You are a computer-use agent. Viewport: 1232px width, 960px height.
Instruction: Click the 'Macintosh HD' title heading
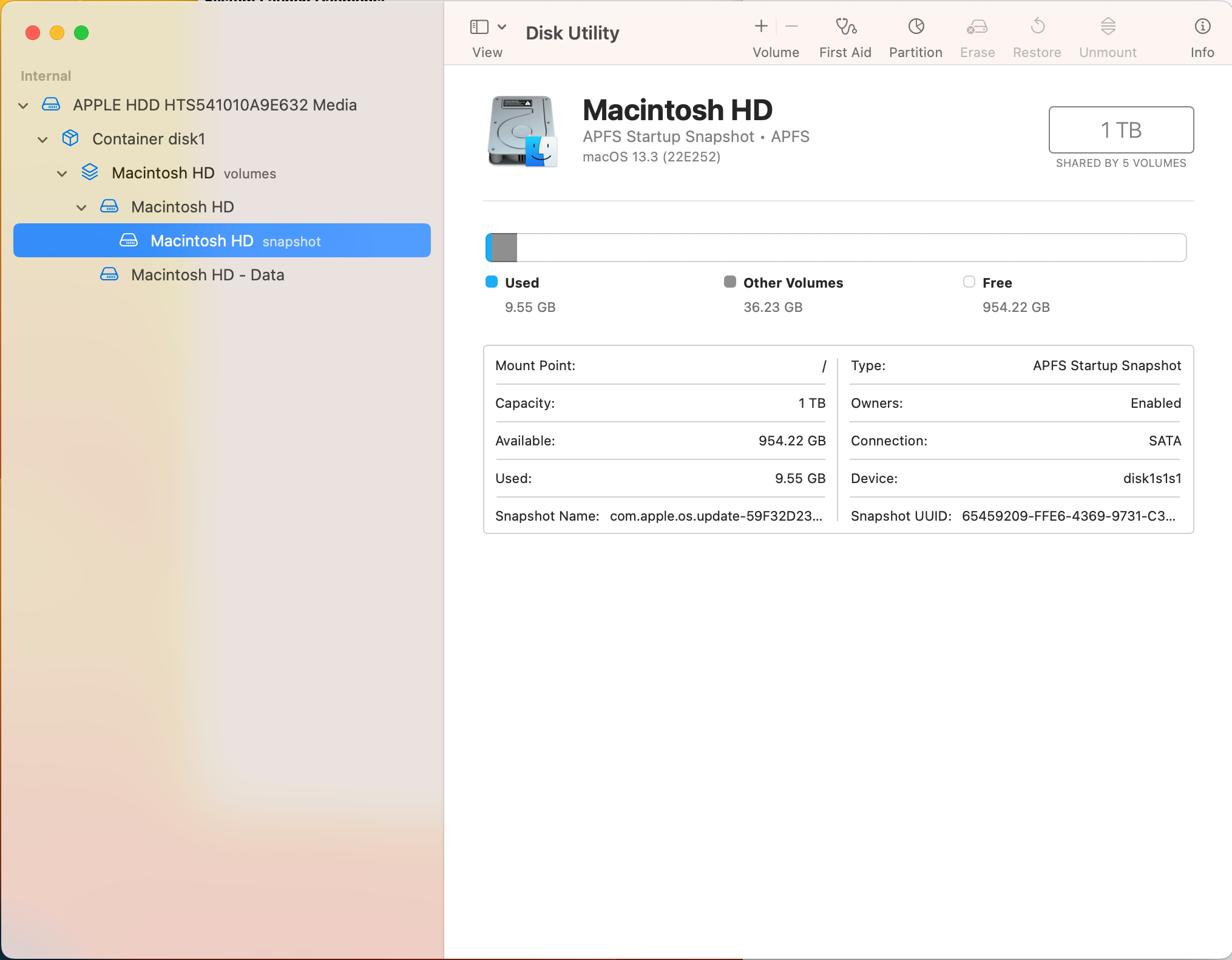(x=677, y=110)
